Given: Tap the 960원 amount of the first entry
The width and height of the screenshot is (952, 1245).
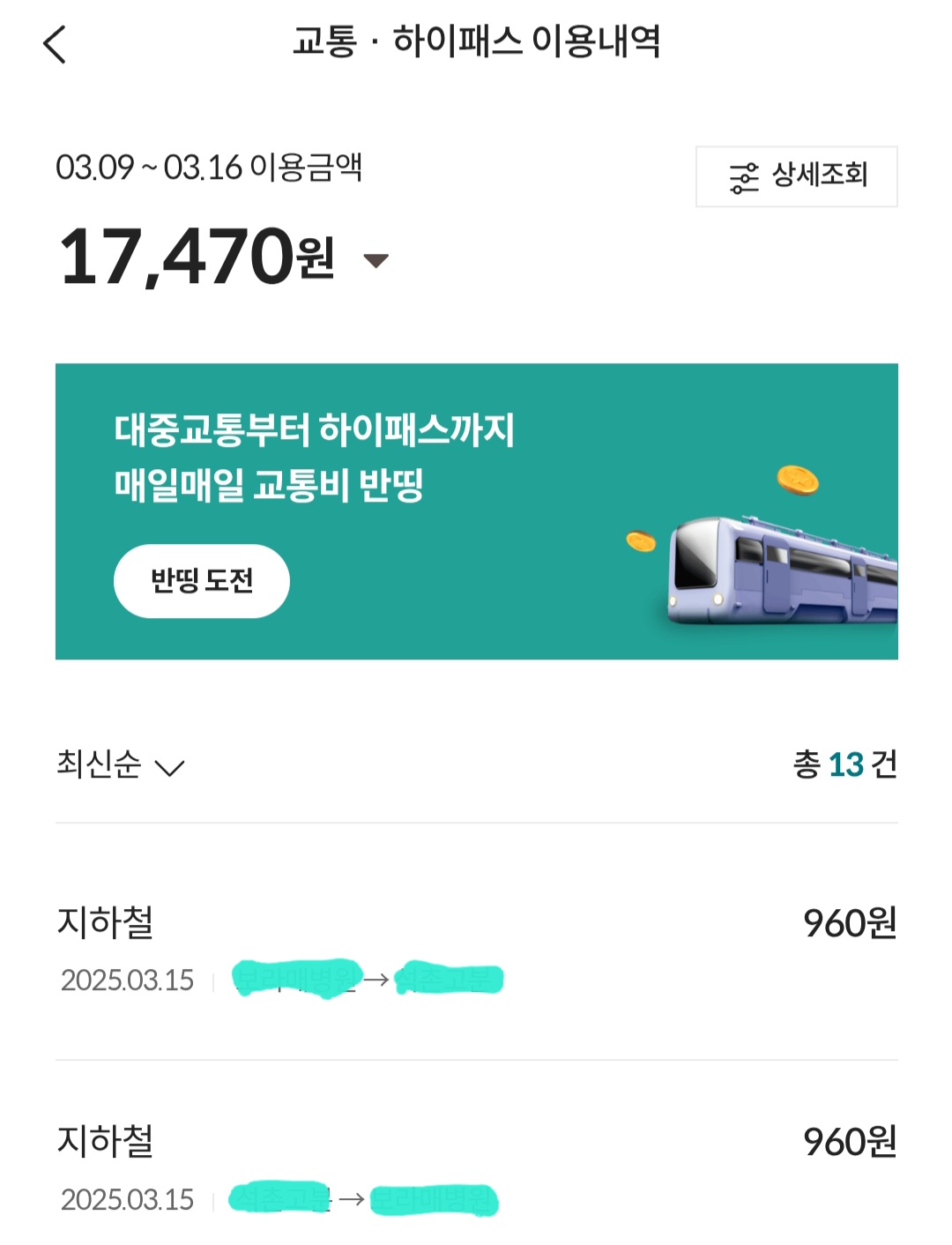Looking at the screenshot, I should point(849,923).
